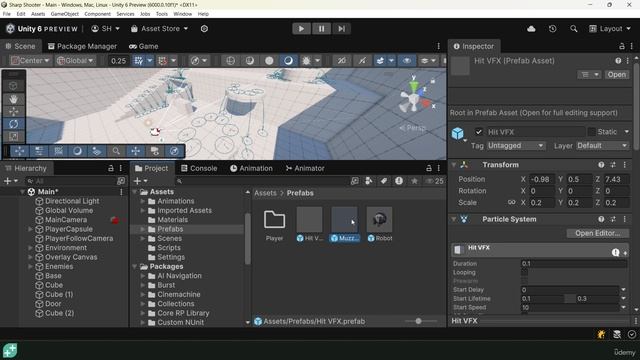Open the Window menu
The height and width of the screenshot is (360, 640).
pyautogui.click(x=182, y=14)
